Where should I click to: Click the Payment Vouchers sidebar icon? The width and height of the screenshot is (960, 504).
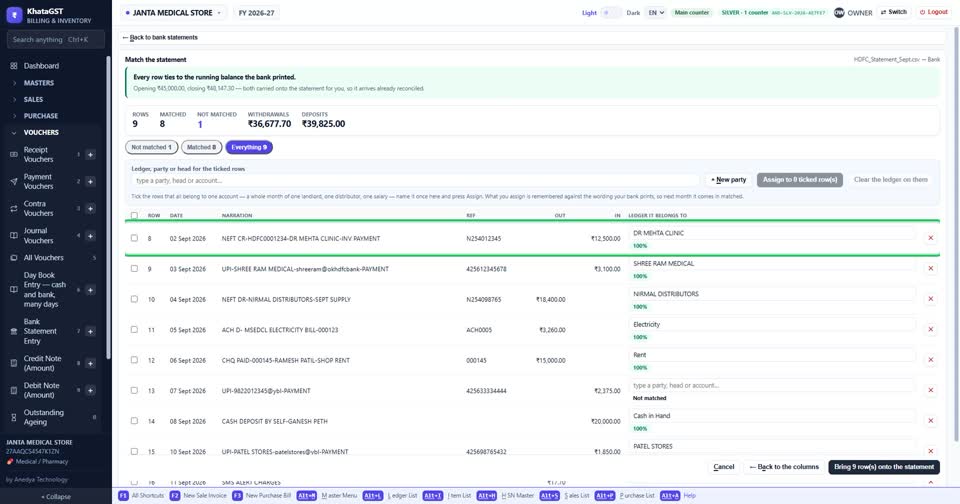point(13,181)
